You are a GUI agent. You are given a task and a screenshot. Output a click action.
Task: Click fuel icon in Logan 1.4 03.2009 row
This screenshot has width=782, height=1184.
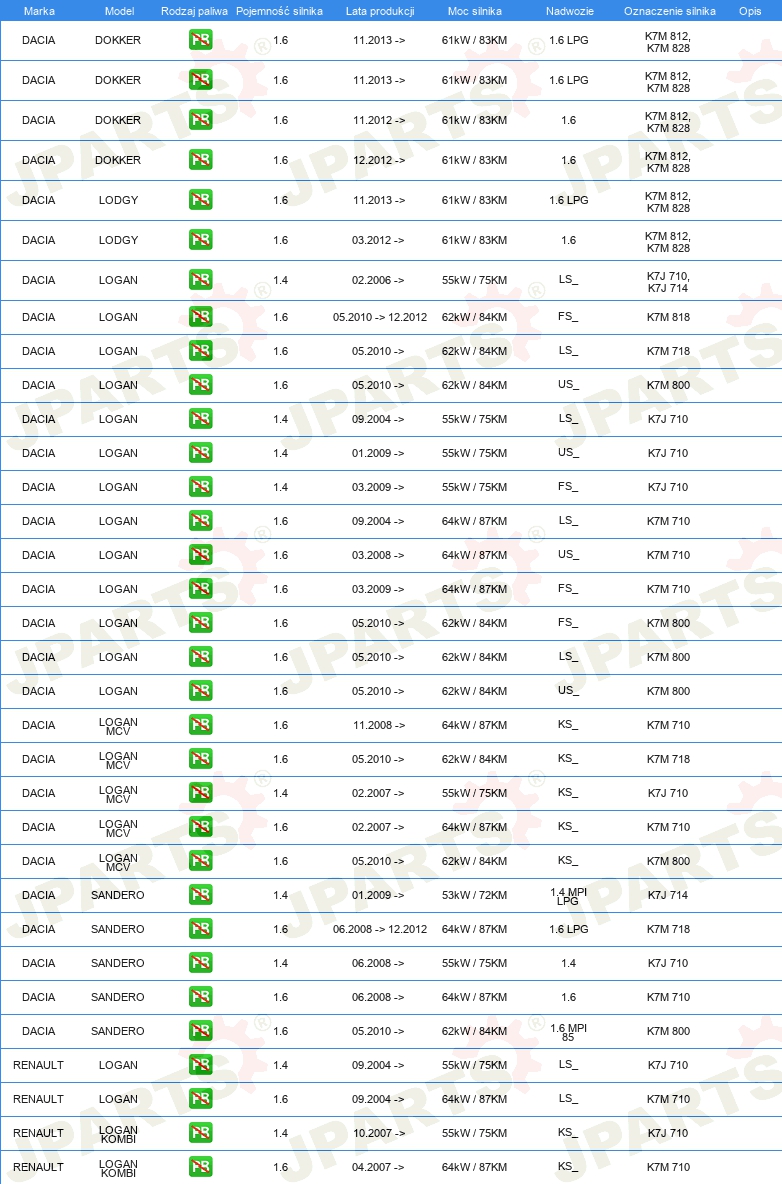201,486
